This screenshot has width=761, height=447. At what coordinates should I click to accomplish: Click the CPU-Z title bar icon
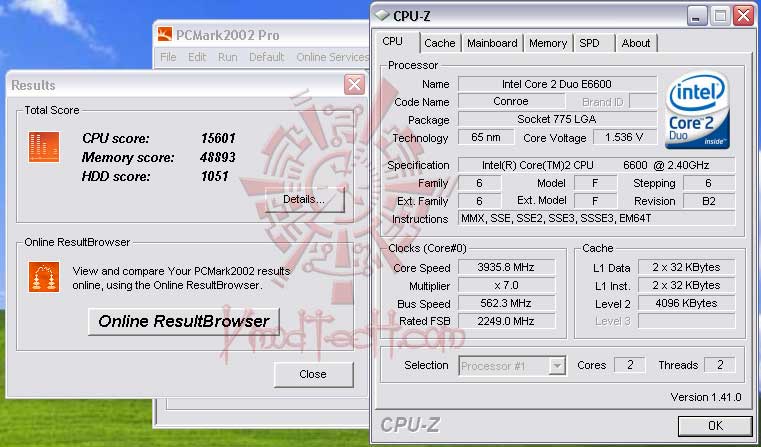click(x=382, y=16)
